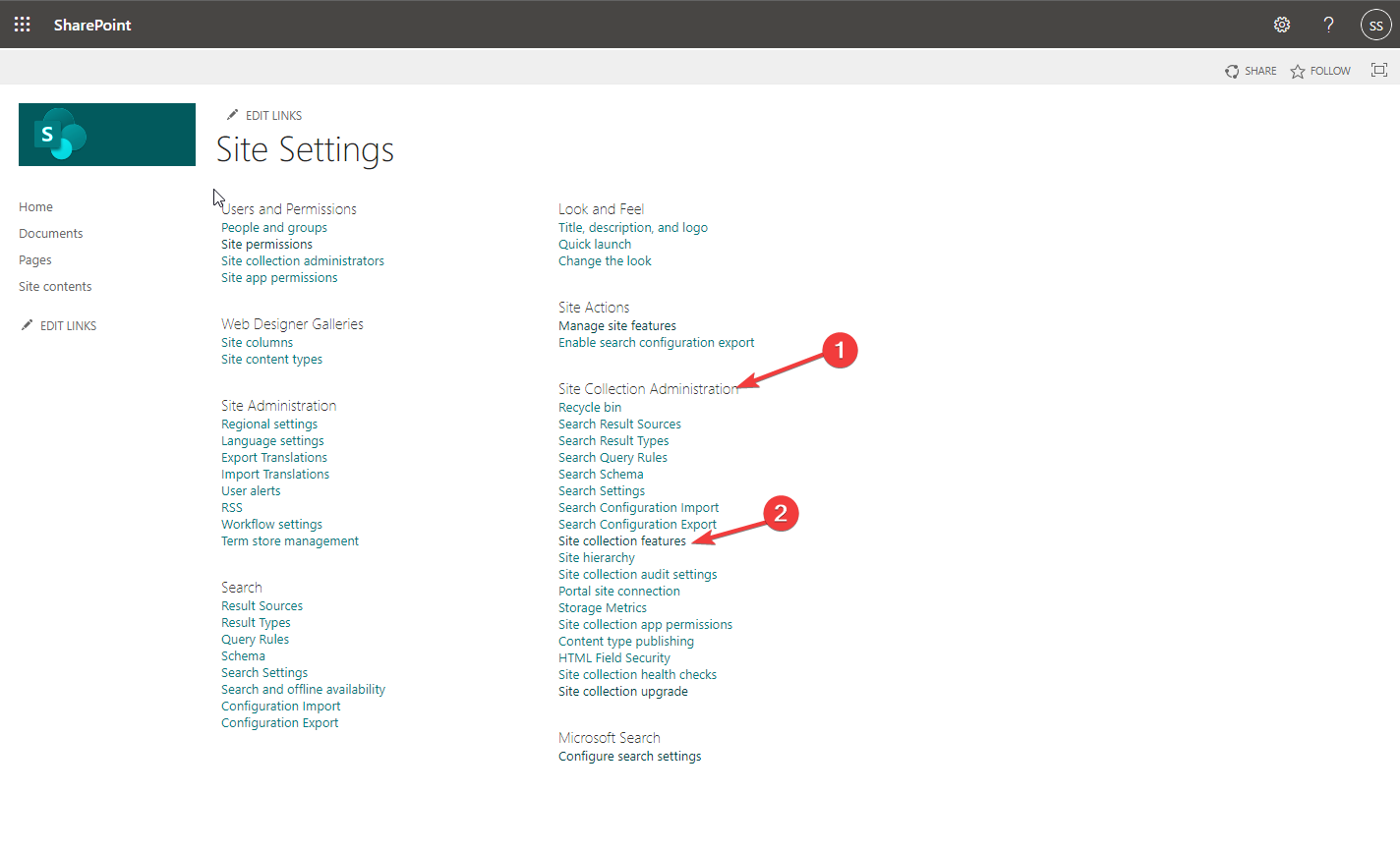Open Documents in left navigation
The width and height of the screenshot is (1400, 850).
[51, 233]
